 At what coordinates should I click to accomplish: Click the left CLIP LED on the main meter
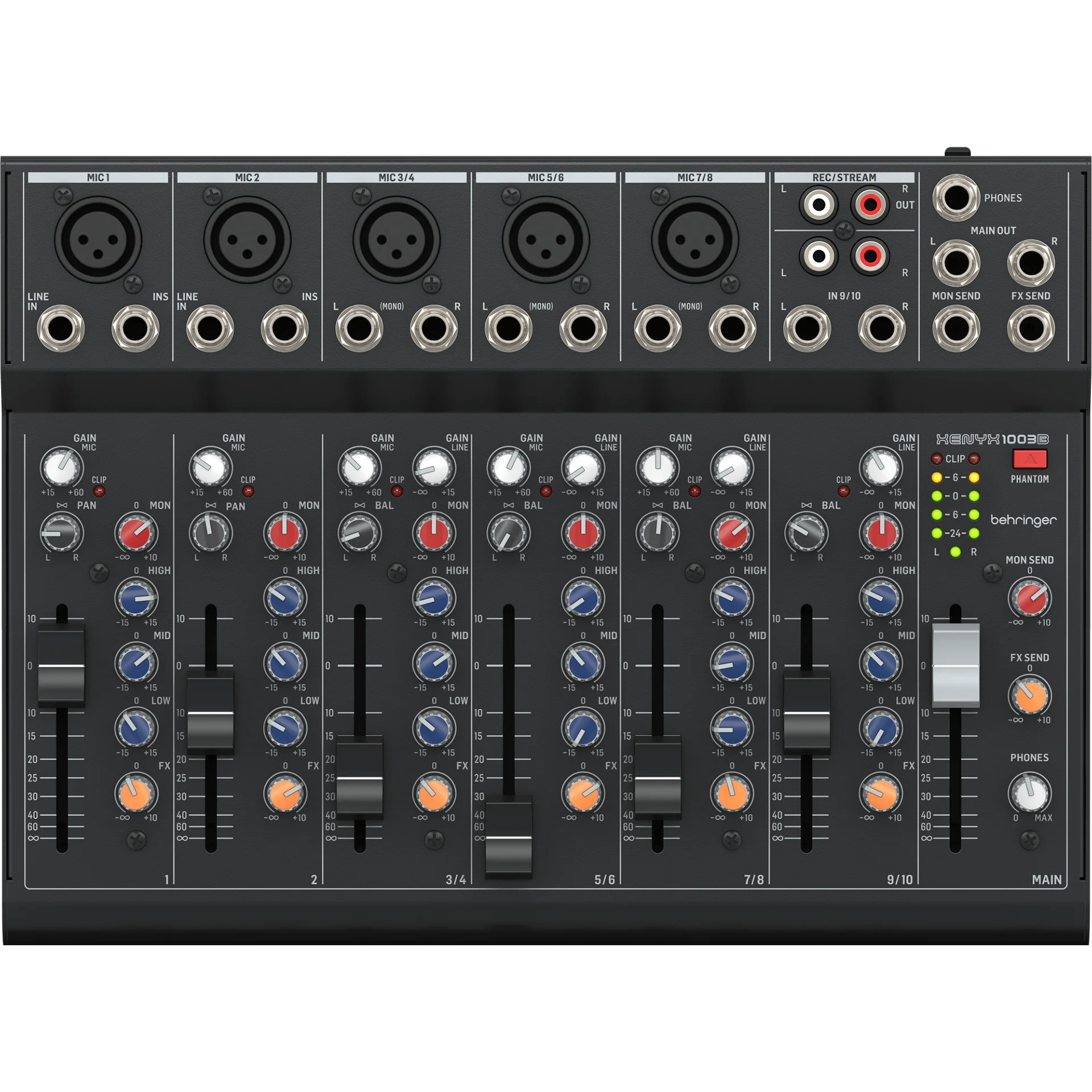click(937, 458)
